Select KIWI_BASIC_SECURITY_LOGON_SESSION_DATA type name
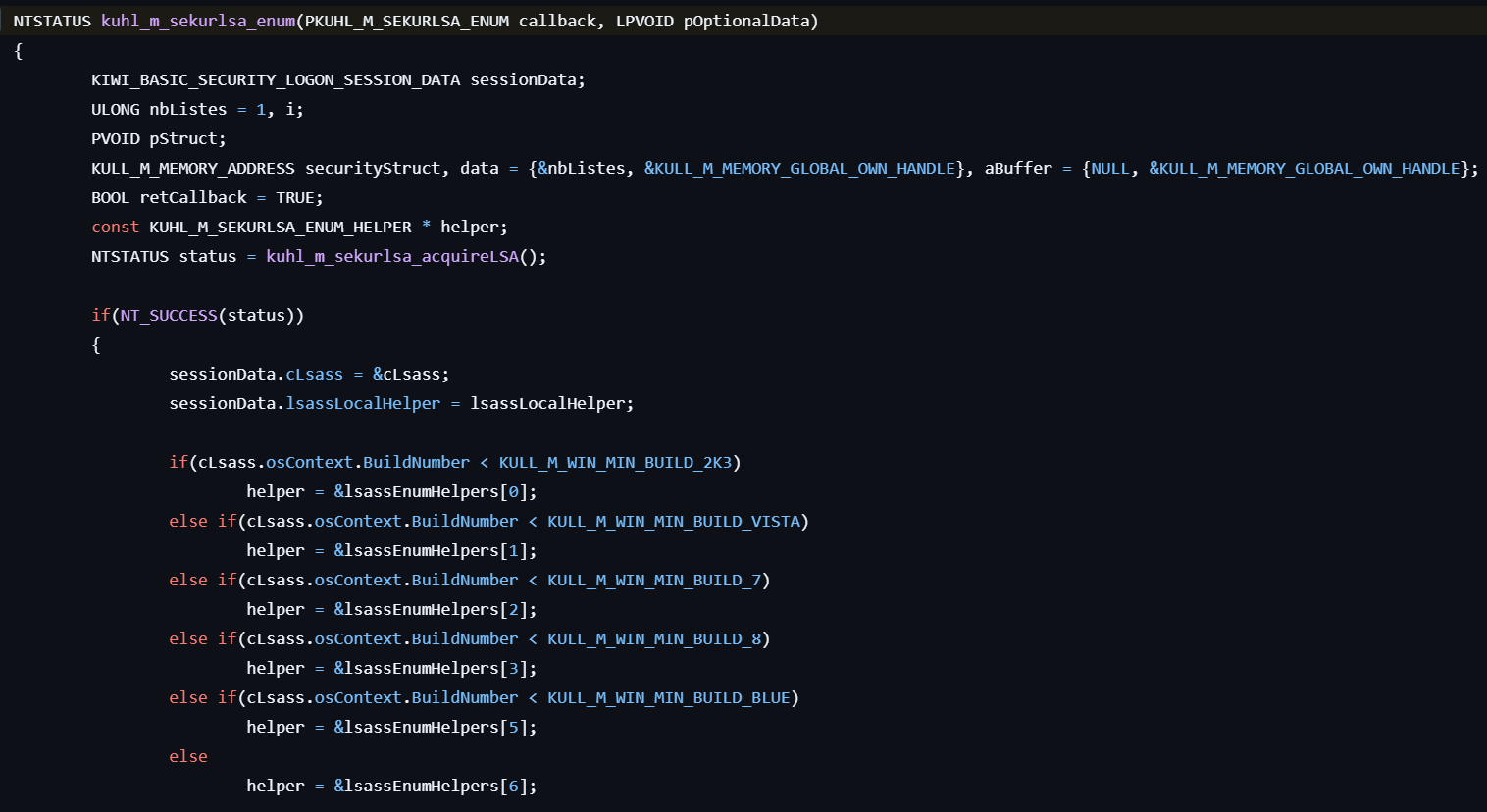Viewport: 1487px width, 812px height. click(276, 79)
